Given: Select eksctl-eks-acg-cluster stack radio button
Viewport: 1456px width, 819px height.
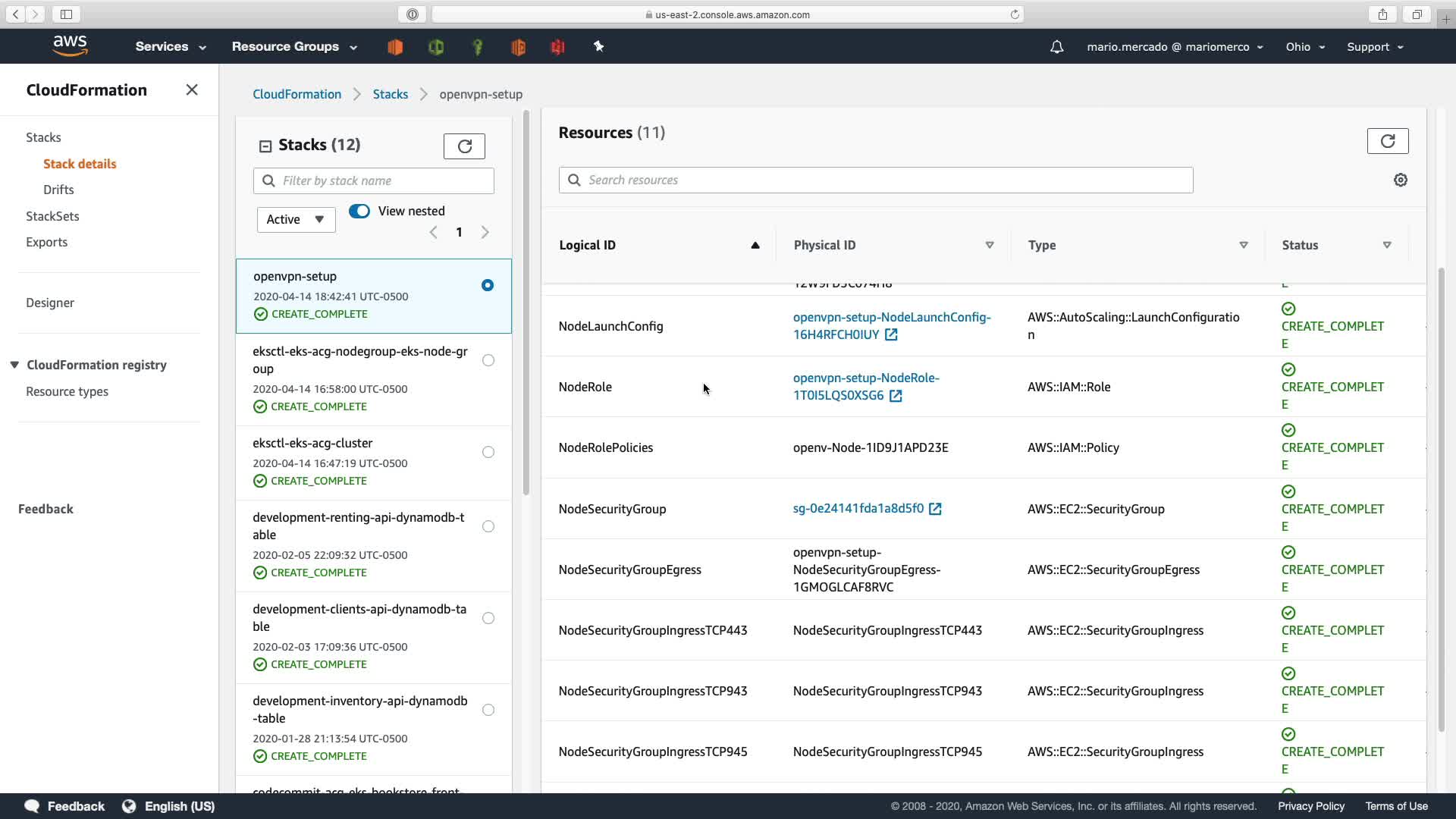Looking at the screenshot, I should click(488, 452).
